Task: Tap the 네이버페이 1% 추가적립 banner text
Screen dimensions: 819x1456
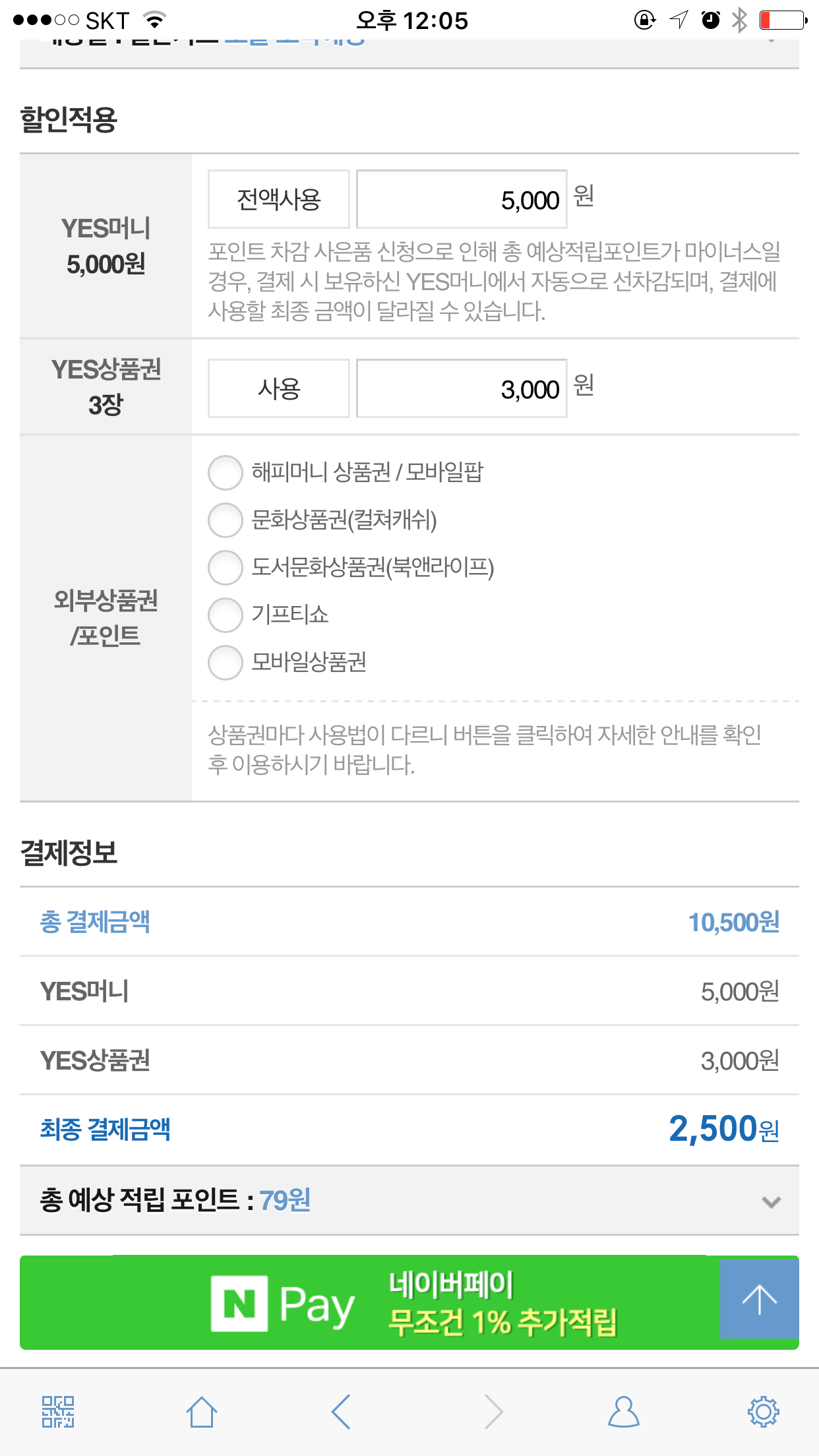Action: coord(502,1304)
